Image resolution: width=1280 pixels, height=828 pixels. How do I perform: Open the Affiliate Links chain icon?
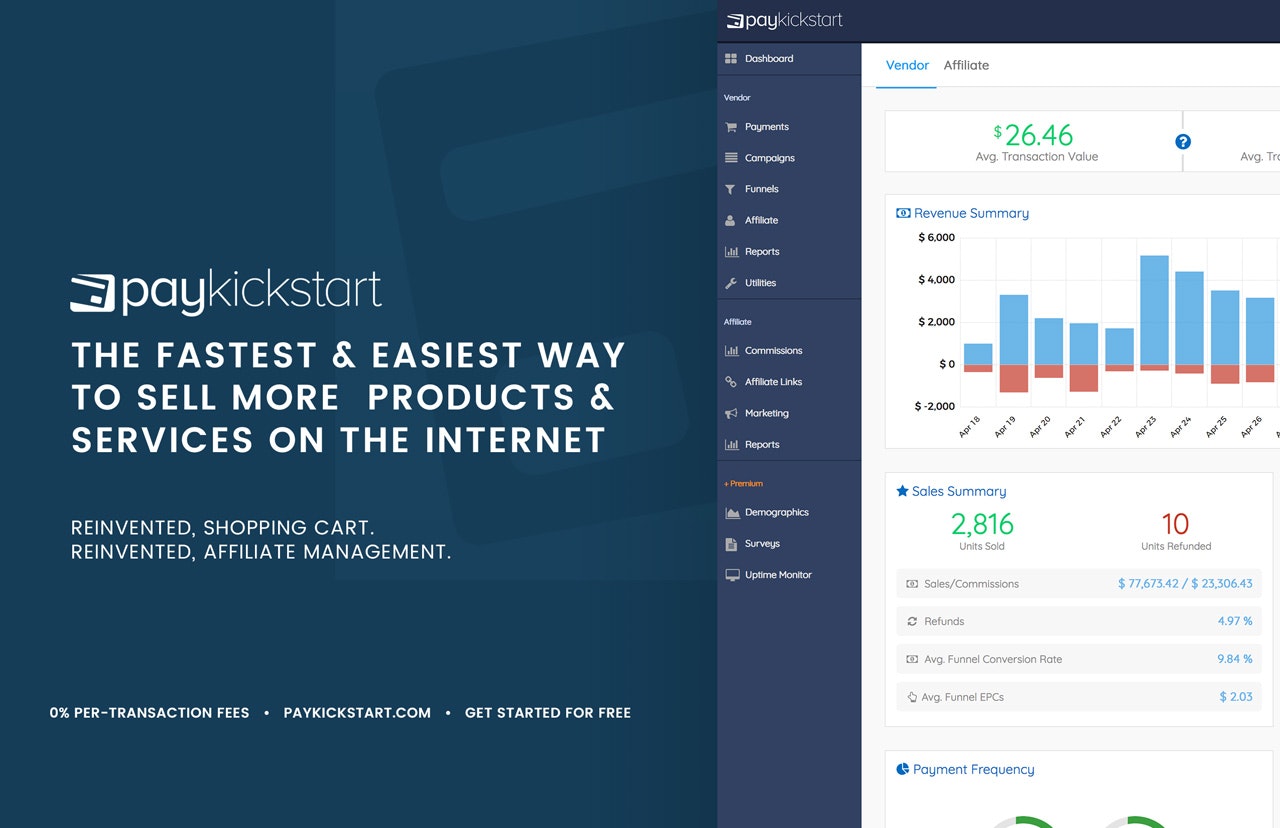(732, 381)
